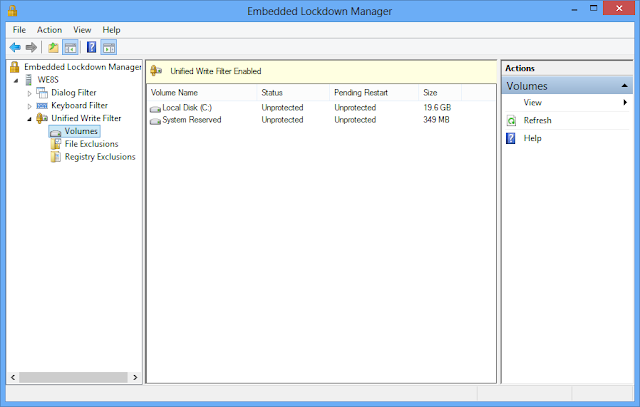
Task: Click the Volumes header in Actions pane
Action: pos(567,86)
